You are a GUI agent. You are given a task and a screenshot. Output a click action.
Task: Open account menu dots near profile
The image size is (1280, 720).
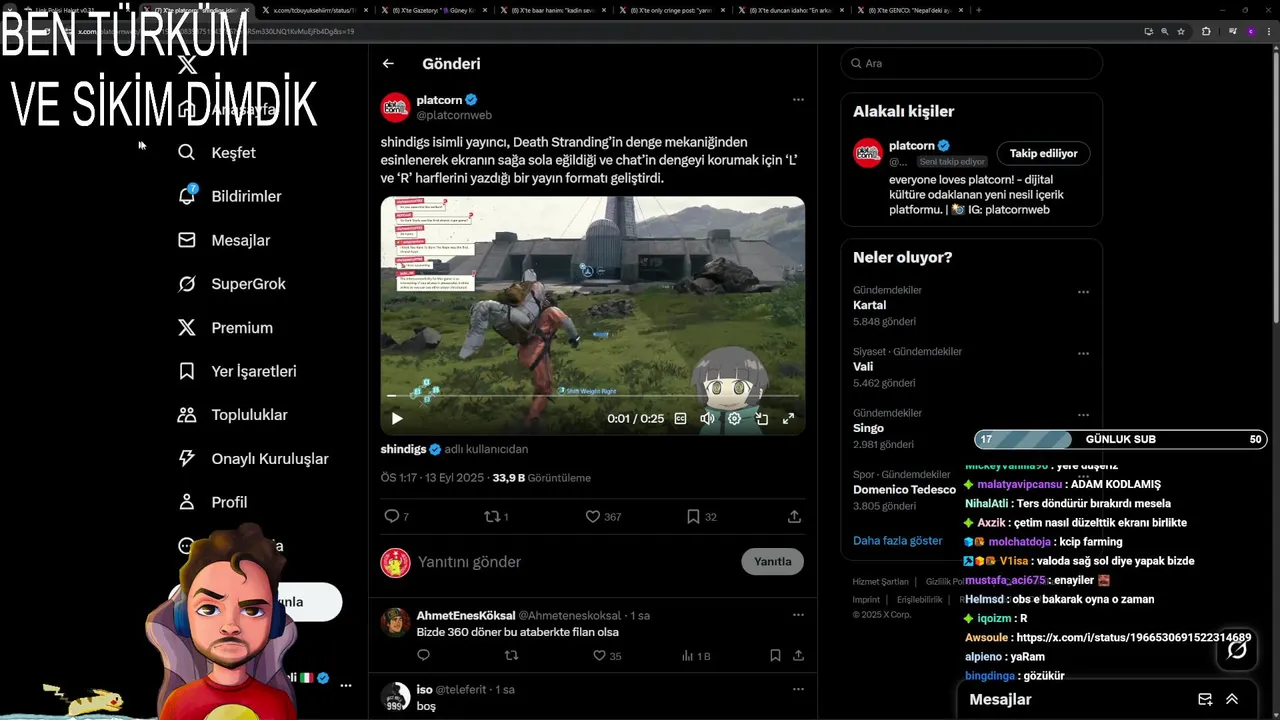pos(346,685)
